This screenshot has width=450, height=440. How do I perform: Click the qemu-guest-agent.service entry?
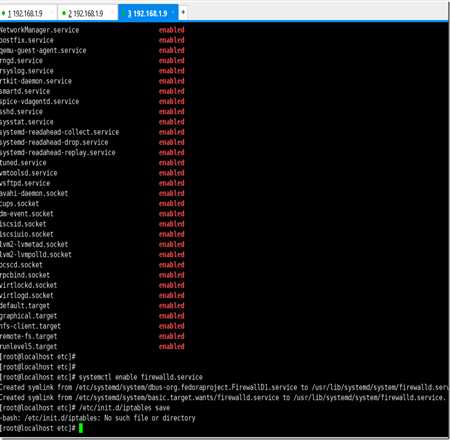(43, 50)
